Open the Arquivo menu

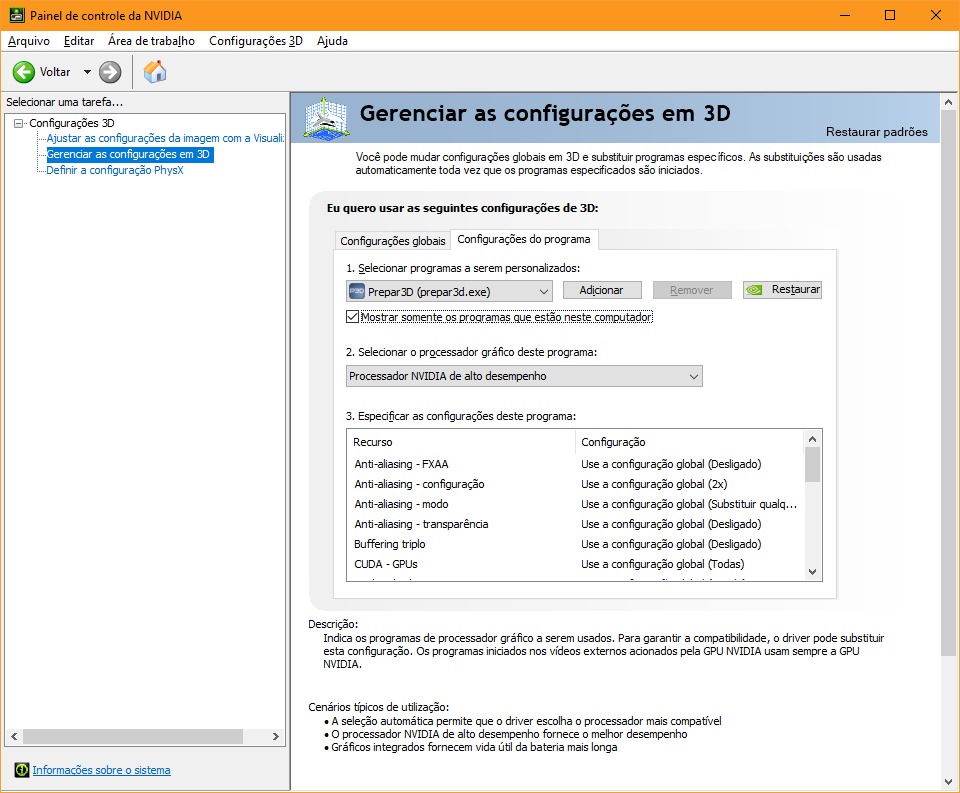(x=29, y=41)
